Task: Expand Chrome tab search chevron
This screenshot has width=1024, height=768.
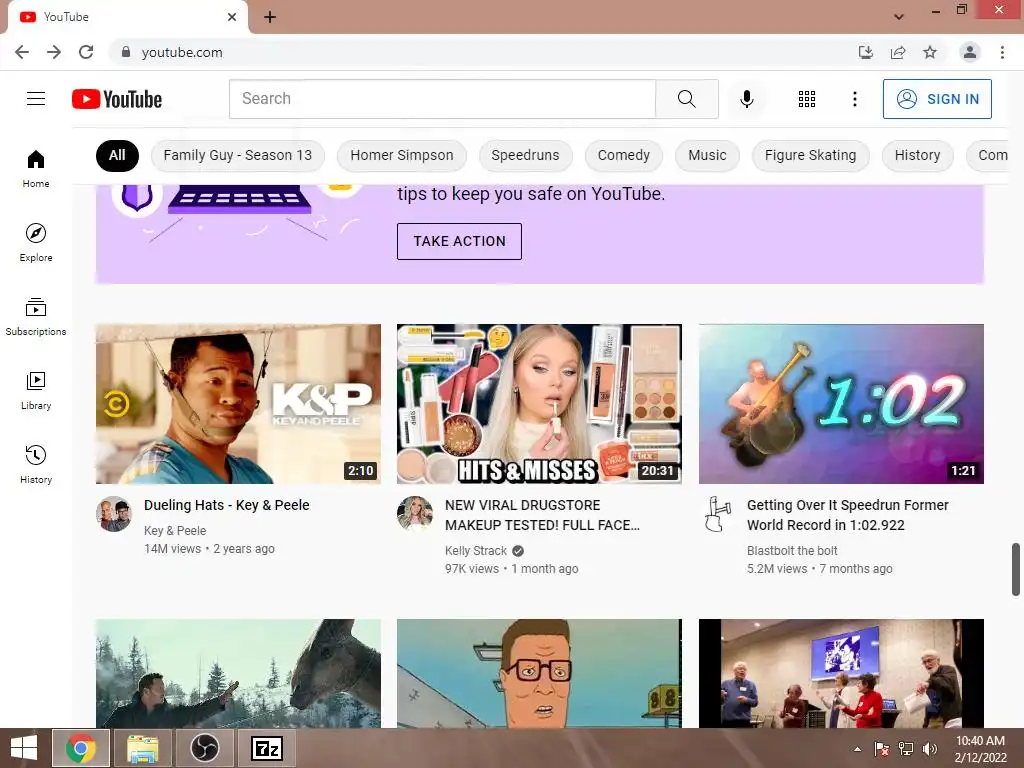Action: click(899, 17)
